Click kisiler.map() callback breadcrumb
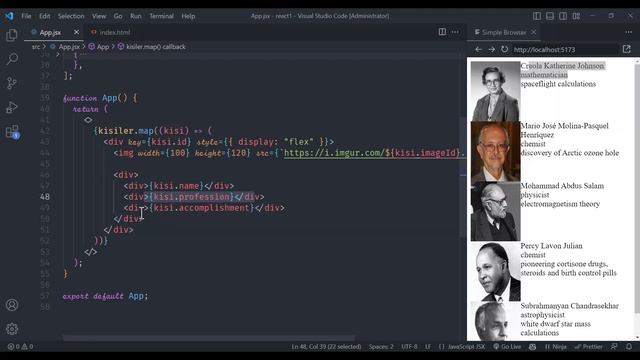Image resolution: width=640 pixels, height=360 pixels. [x=152, y=47]
